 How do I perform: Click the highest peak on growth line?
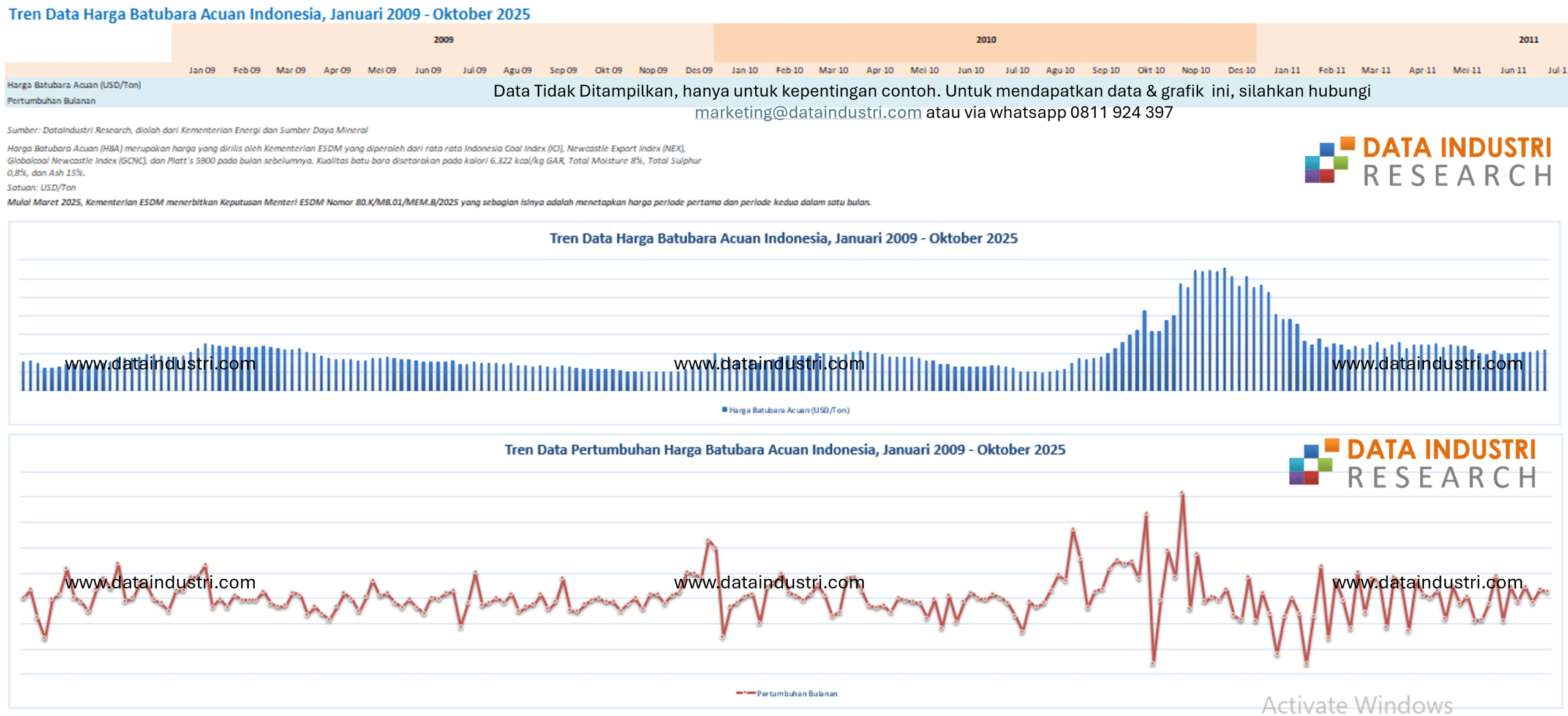[1182, 493]
